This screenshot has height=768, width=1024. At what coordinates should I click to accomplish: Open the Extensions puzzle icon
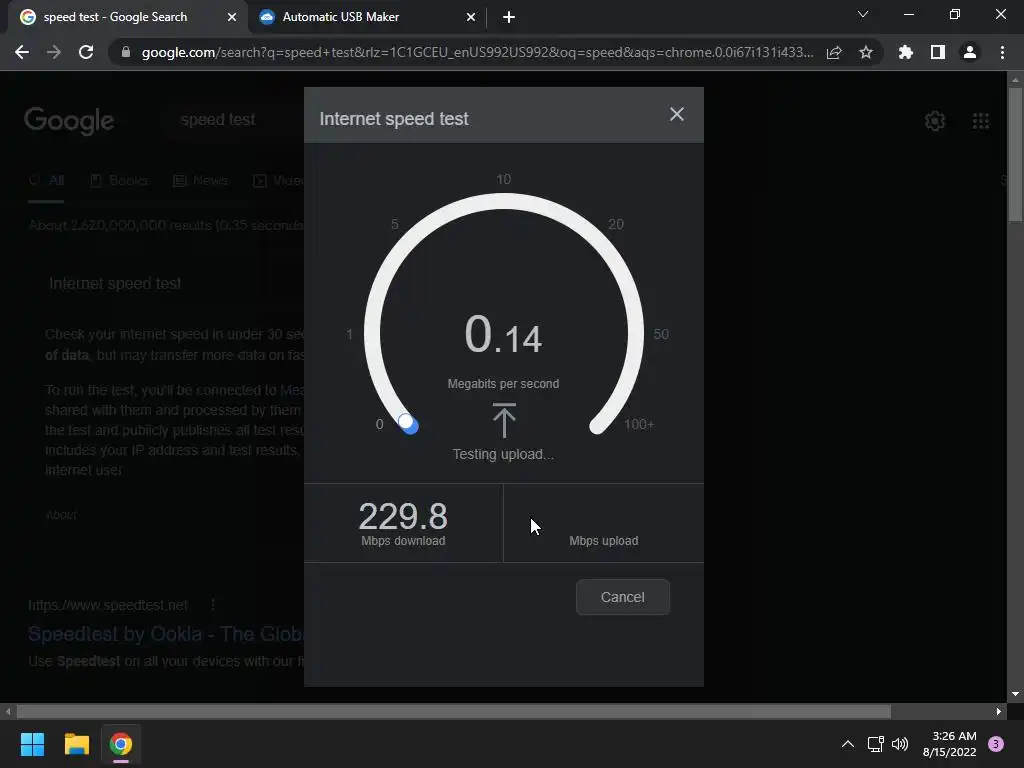(905, 52)
